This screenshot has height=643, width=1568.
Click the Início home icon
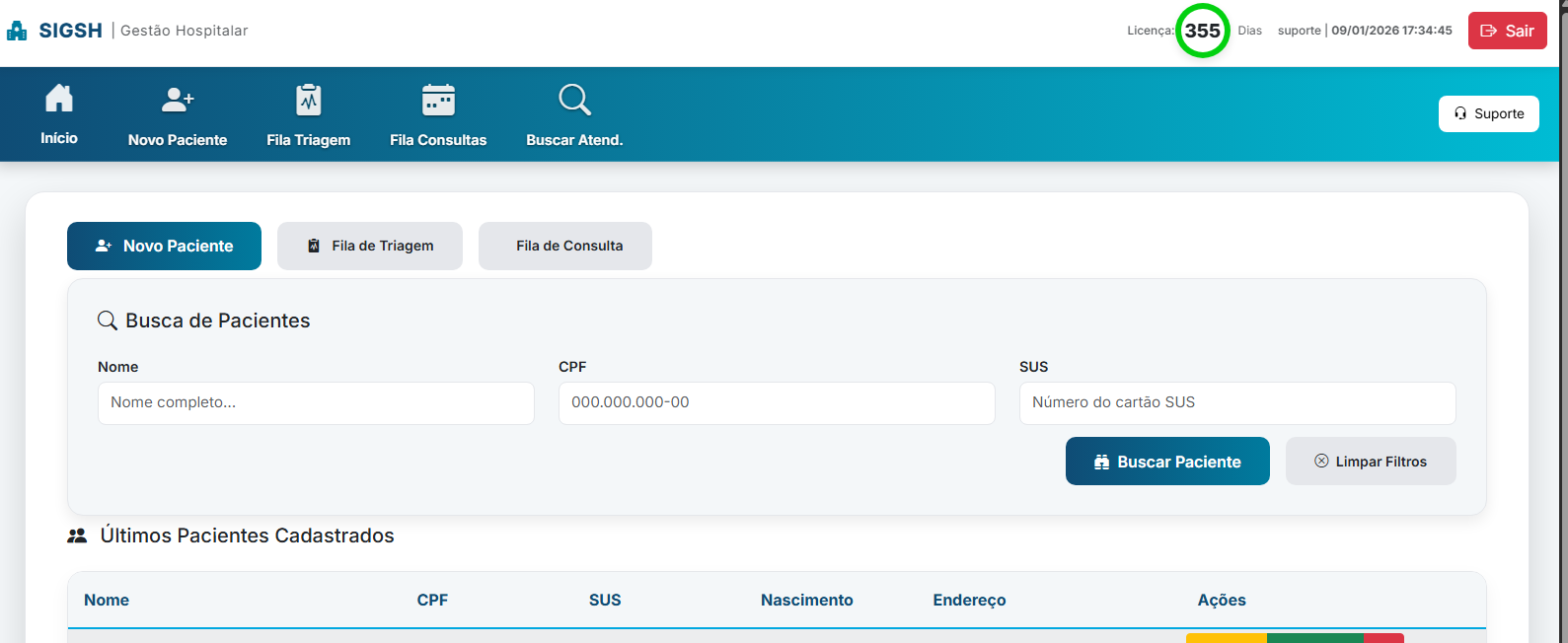point(59,100)
